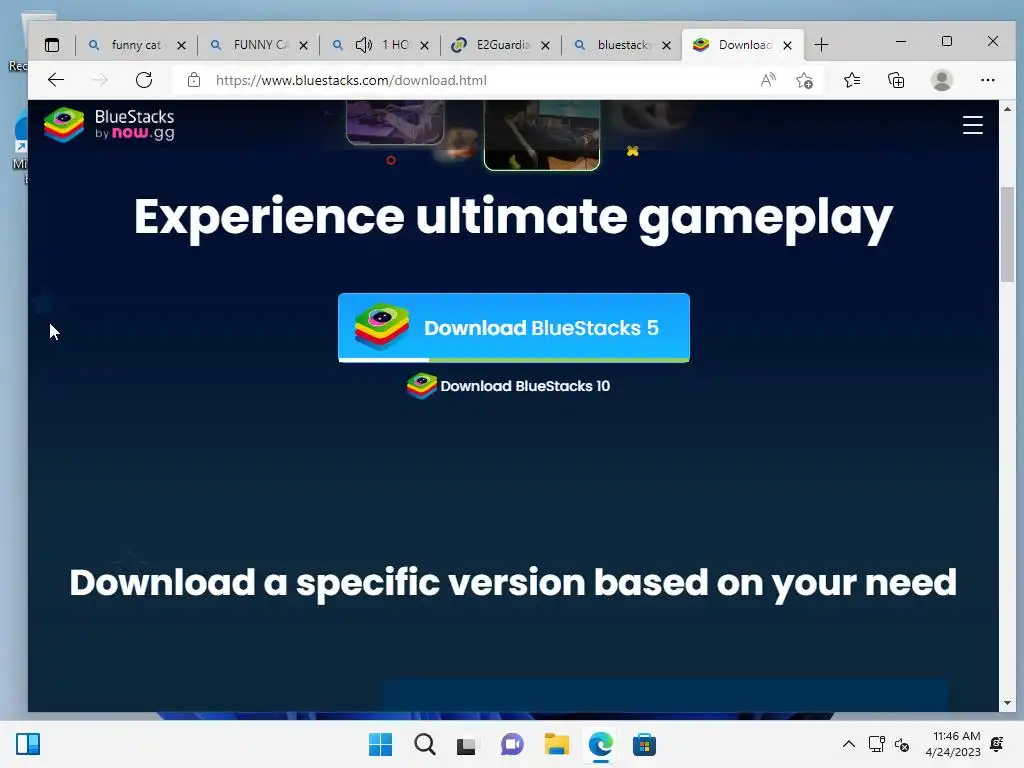Viewport: 1024px width, 768px height.
Task: Refresh the current page
Action: coord(144,80)
